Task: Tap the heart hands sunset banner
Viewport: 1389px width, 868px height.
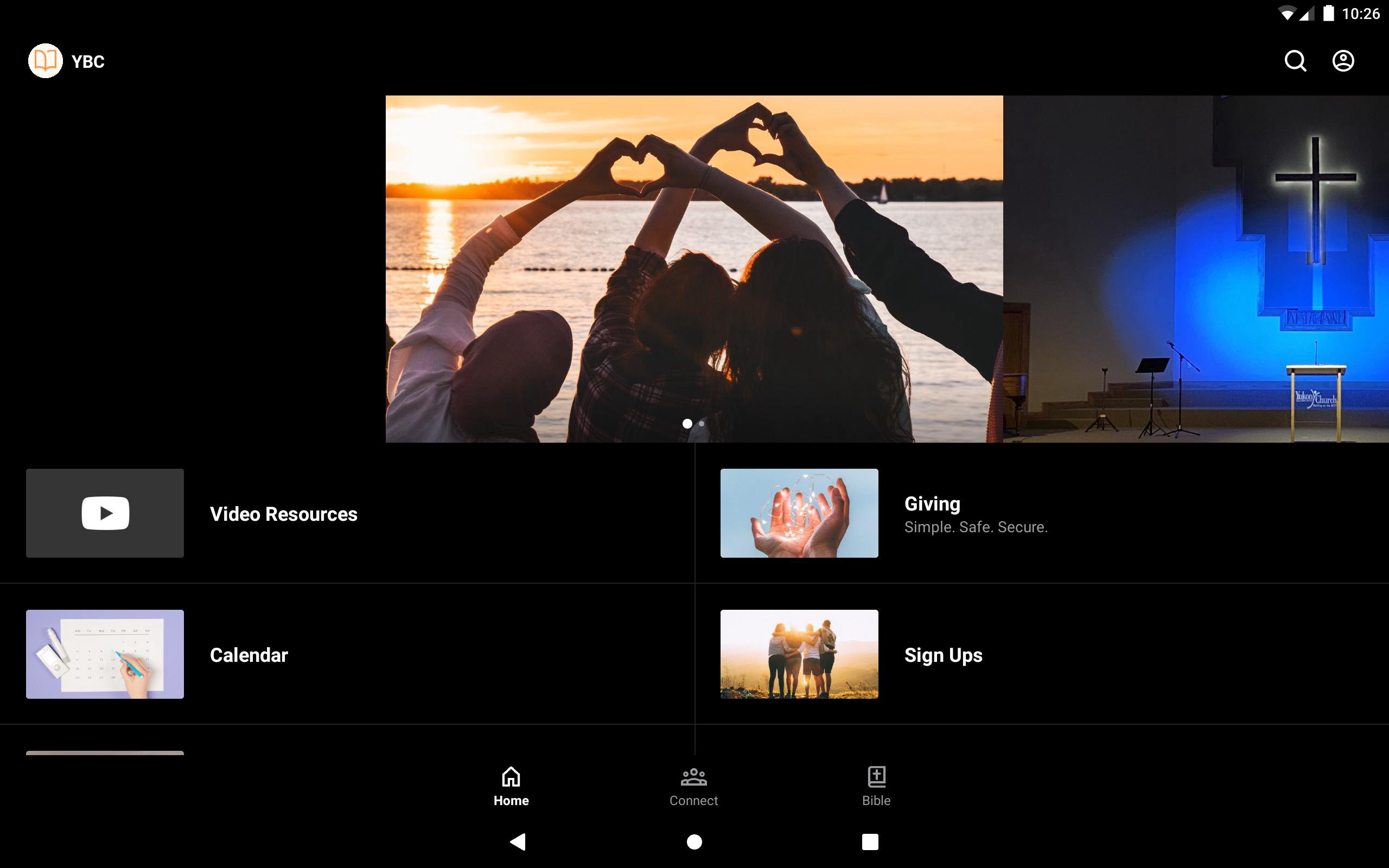Action: click(694, 269)
